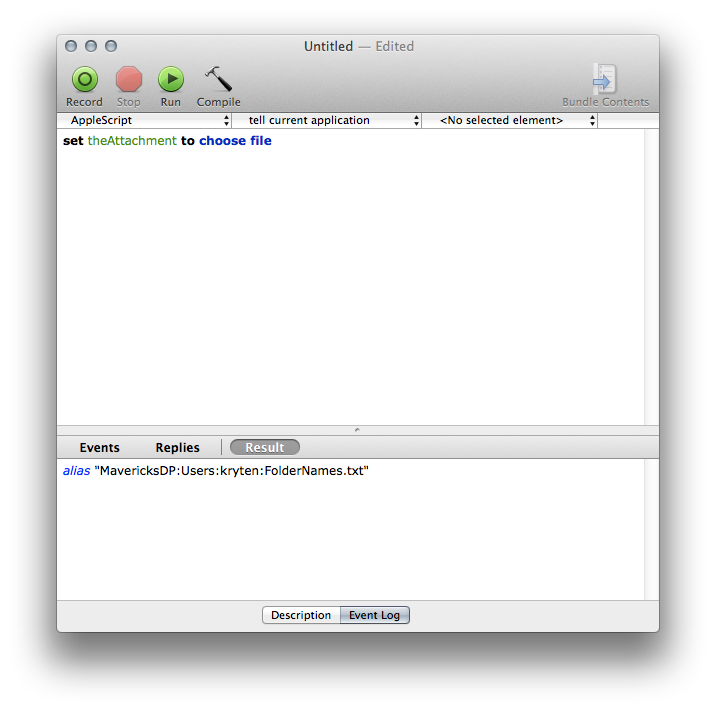Click the choose file command text
Screen dimensions: 716x711
coord(235,141)
